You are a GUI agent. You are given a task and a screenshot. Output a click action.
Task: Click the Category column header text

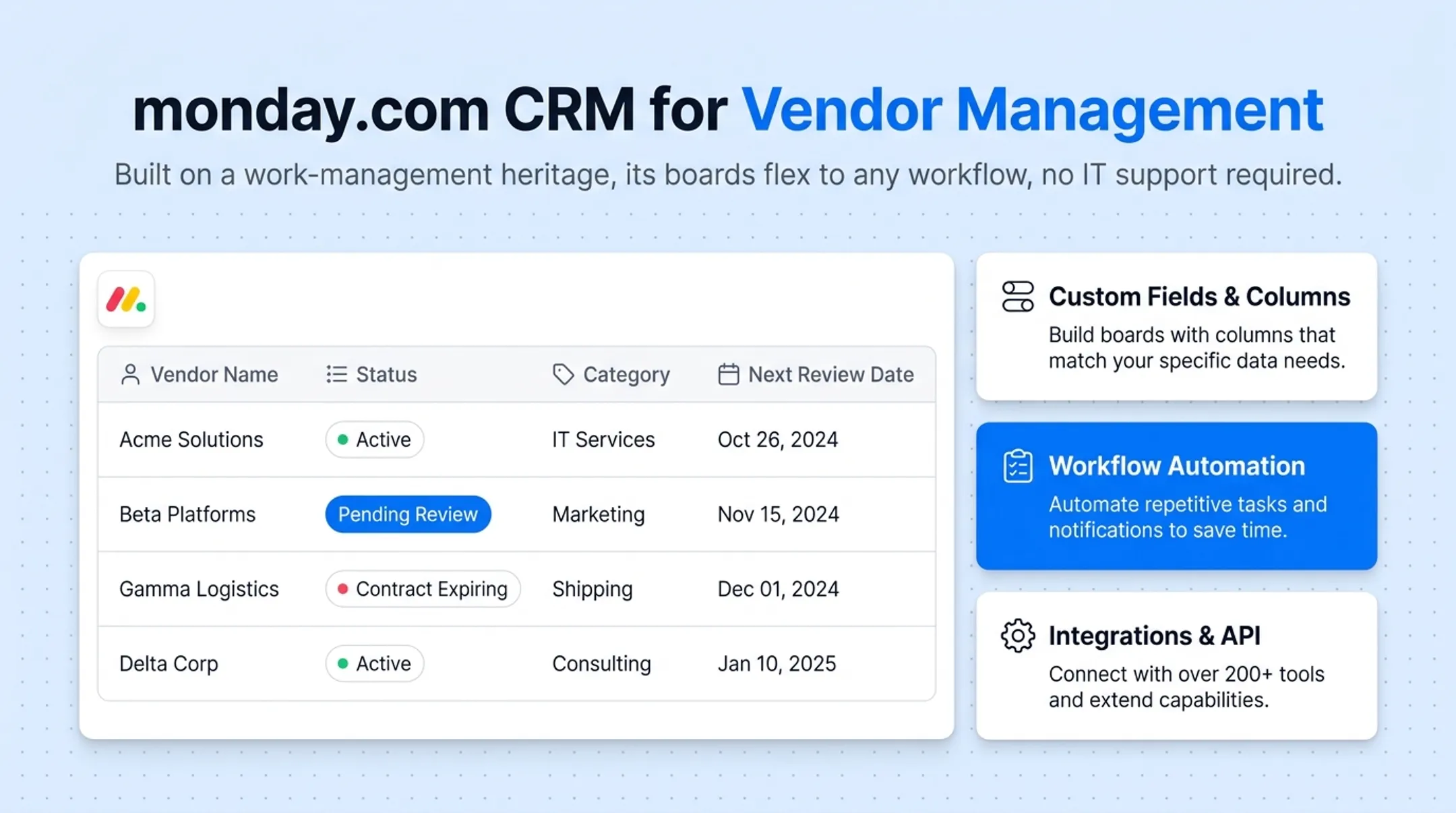[x=626, y=375]
